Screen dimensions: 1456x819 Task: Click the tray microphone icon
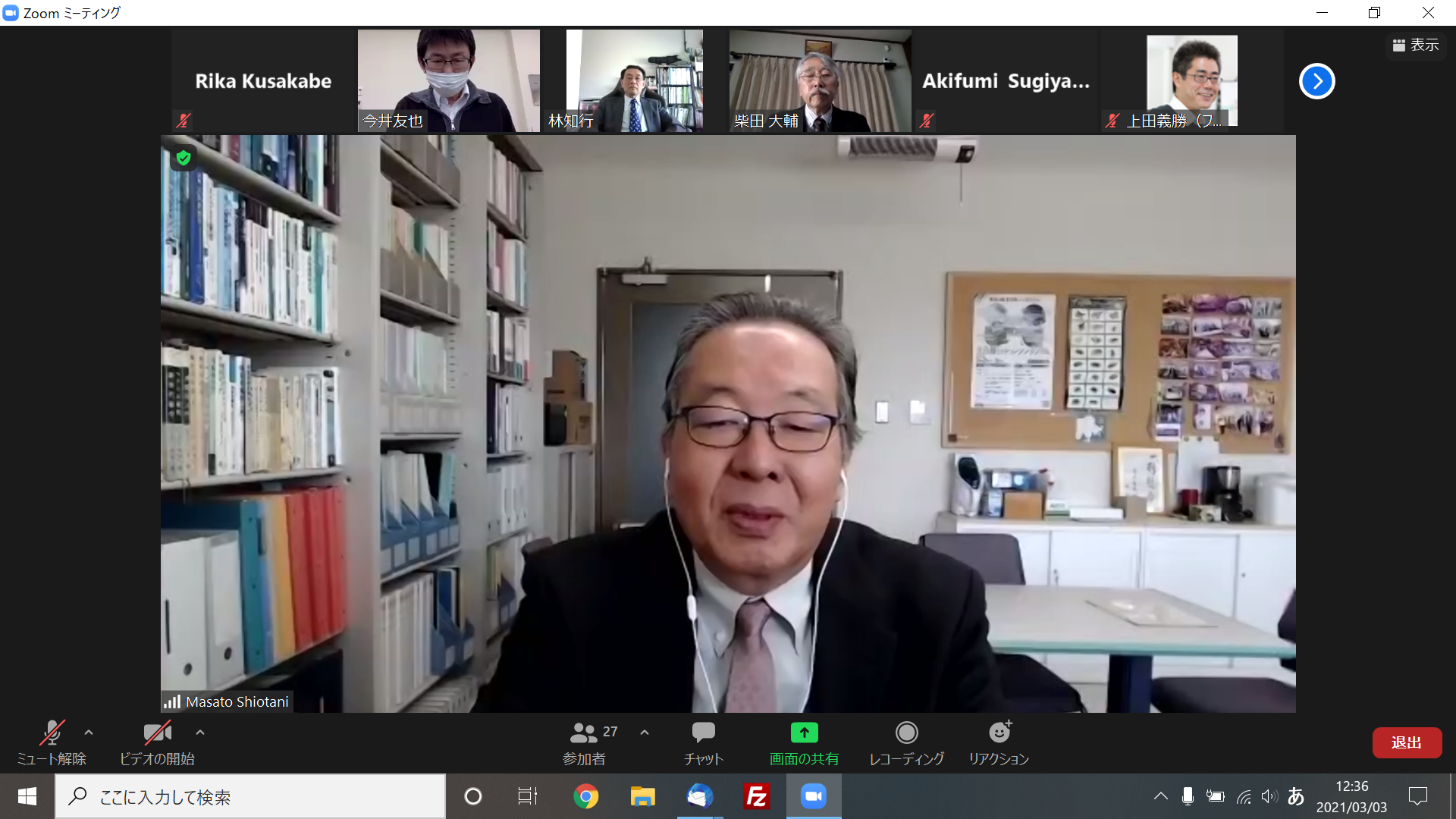click(1188, 796)
